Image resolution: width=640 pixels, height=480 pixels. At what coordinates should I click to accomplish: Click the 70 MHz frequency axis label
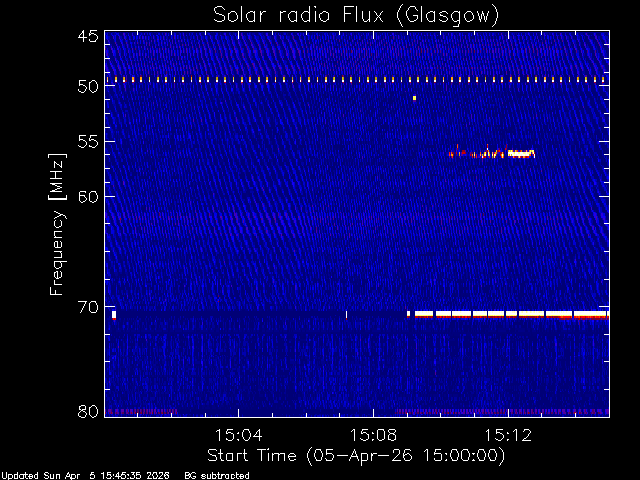click(88, 307)
